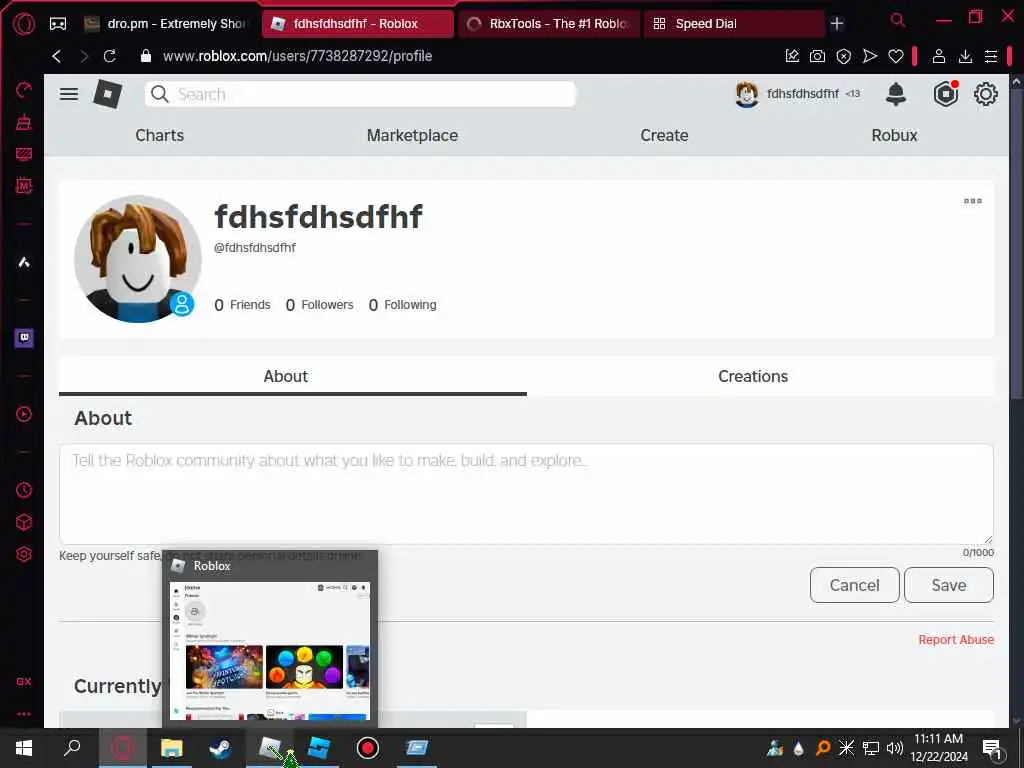Open Roblox settings gear icon
Screen dimensions: 1024x768
pyautogui.click(x=985, y=94)
